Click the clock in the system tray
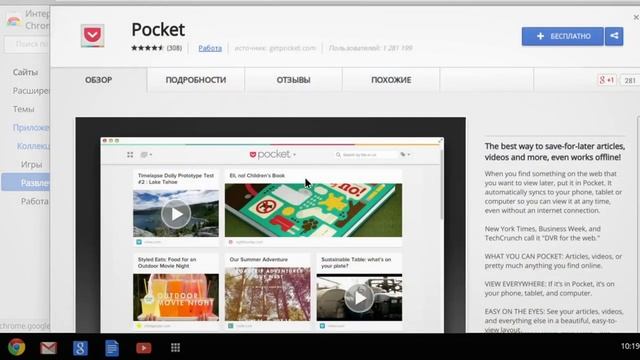This screenshot has width=640, height=360. pos(630,346)
